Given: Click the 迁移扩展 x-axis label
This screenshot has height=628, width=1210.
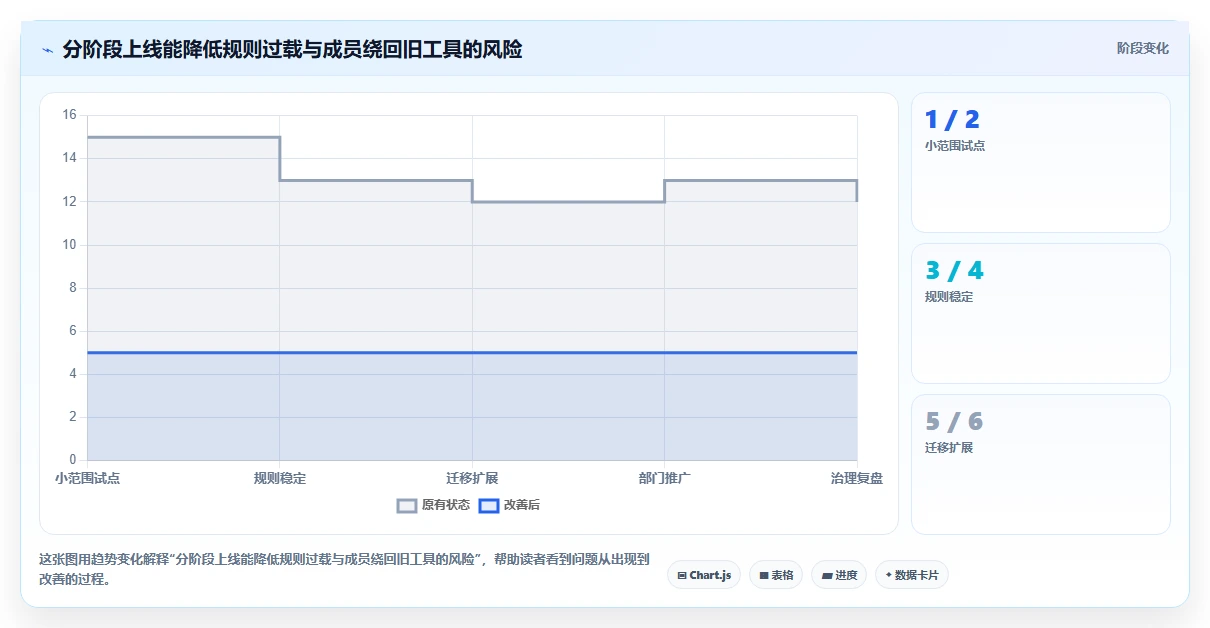Looking at the screenshot, I should point(472,478).
